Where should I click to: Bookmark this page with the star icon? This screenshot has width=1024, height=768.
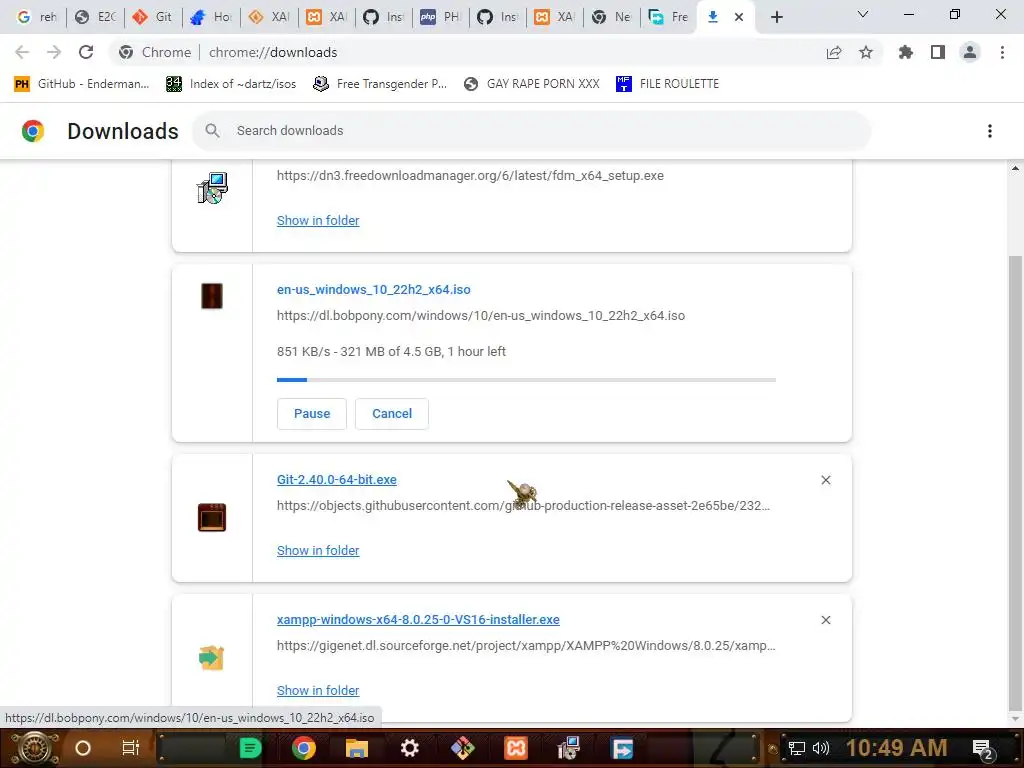point(866,52)
